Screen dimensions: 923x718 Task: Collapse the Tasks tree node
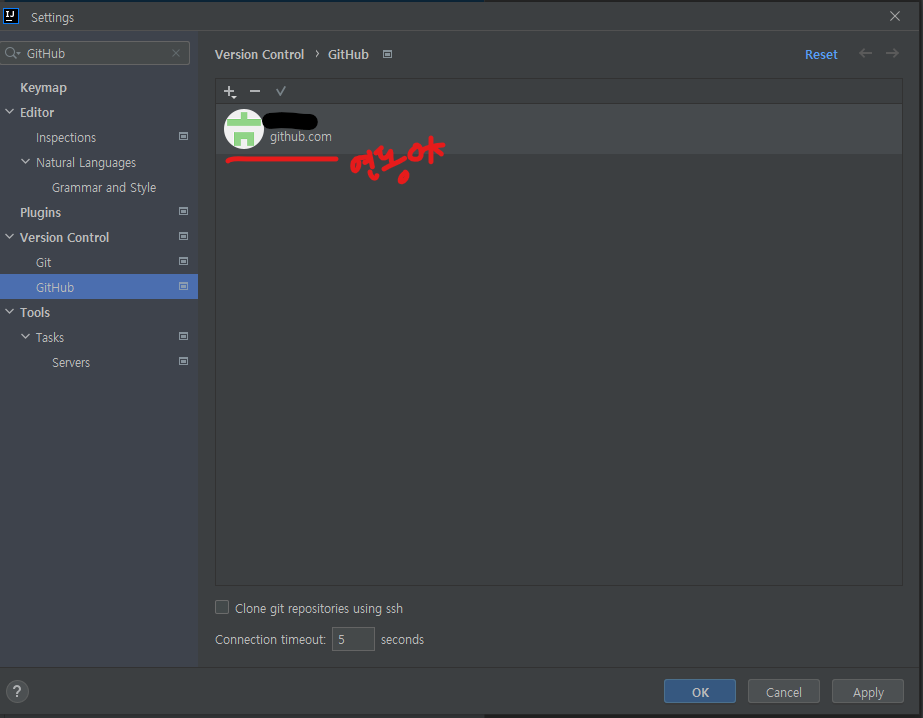tap(25, 337)
